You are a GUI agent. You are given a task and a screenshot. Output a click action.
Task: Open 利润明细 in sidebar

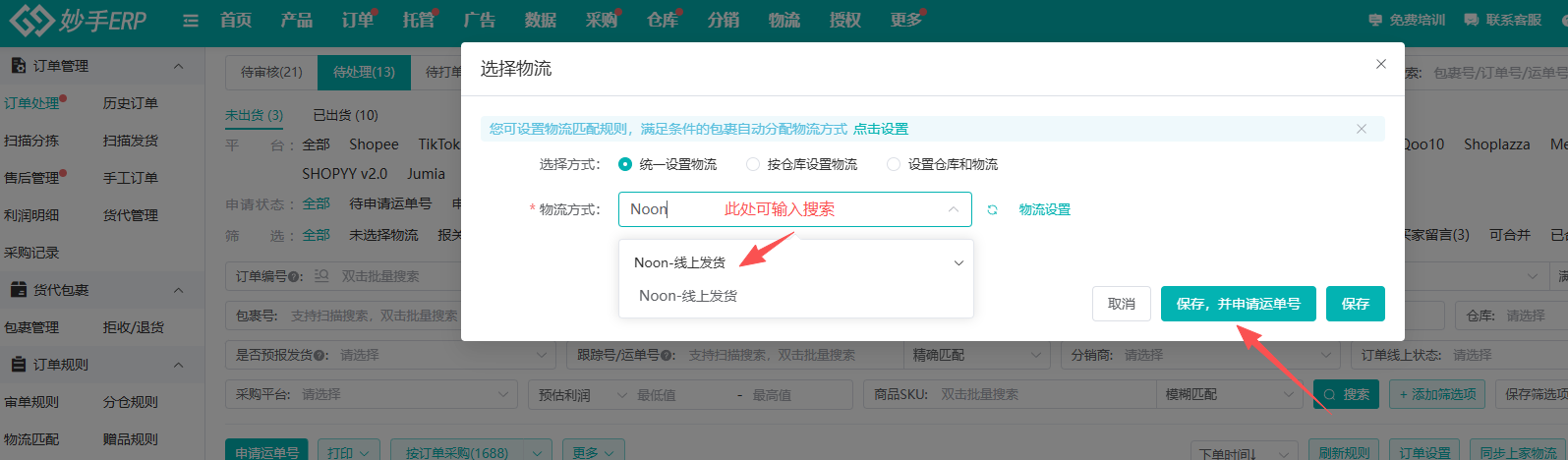tap(31, 215)
